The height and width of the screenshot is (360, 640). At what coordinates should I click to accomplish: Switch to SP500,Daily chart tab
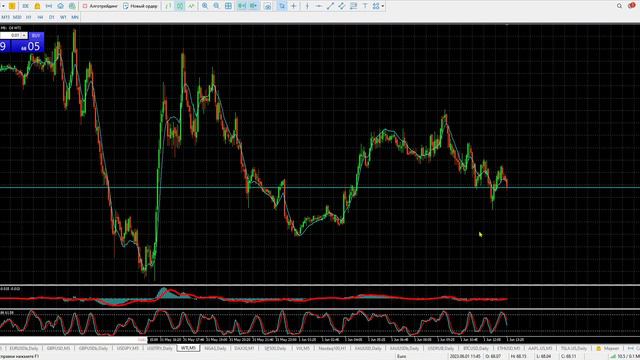[x=275, y=348]
